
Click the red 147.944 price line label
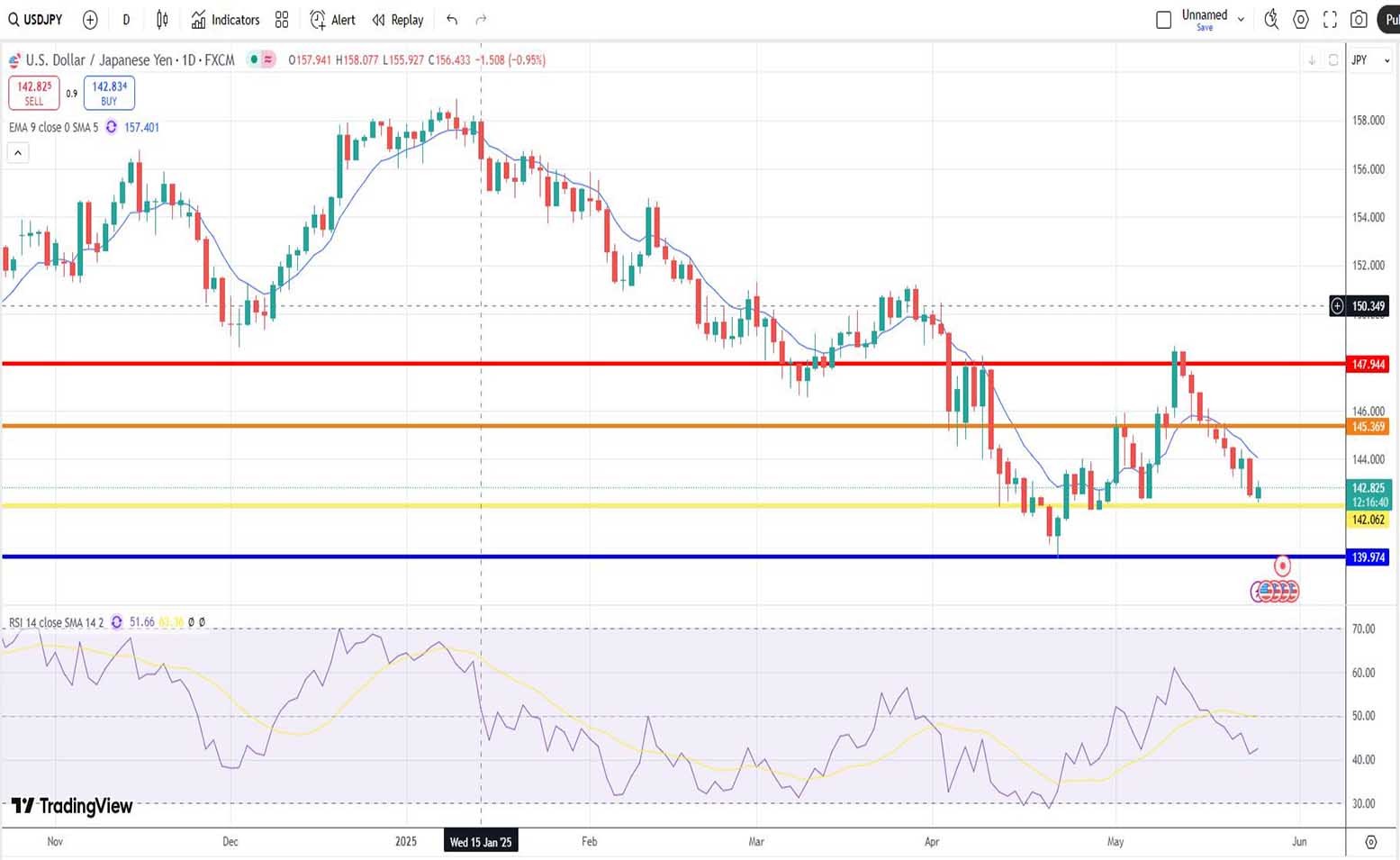[x=1368, y=365]
